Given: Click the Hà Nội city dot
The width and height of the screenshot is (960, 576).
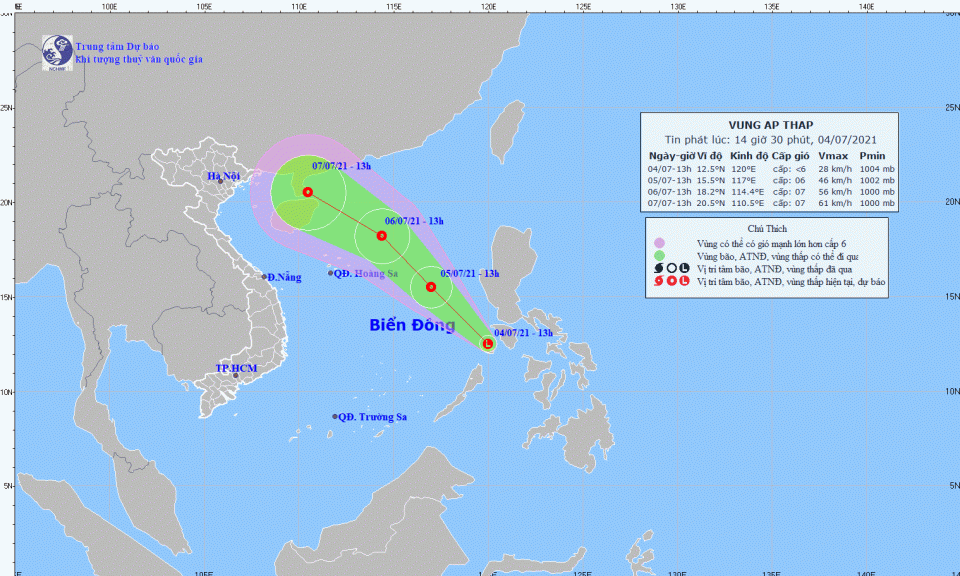Looking at the screenshot, I should tap(220, 181).
